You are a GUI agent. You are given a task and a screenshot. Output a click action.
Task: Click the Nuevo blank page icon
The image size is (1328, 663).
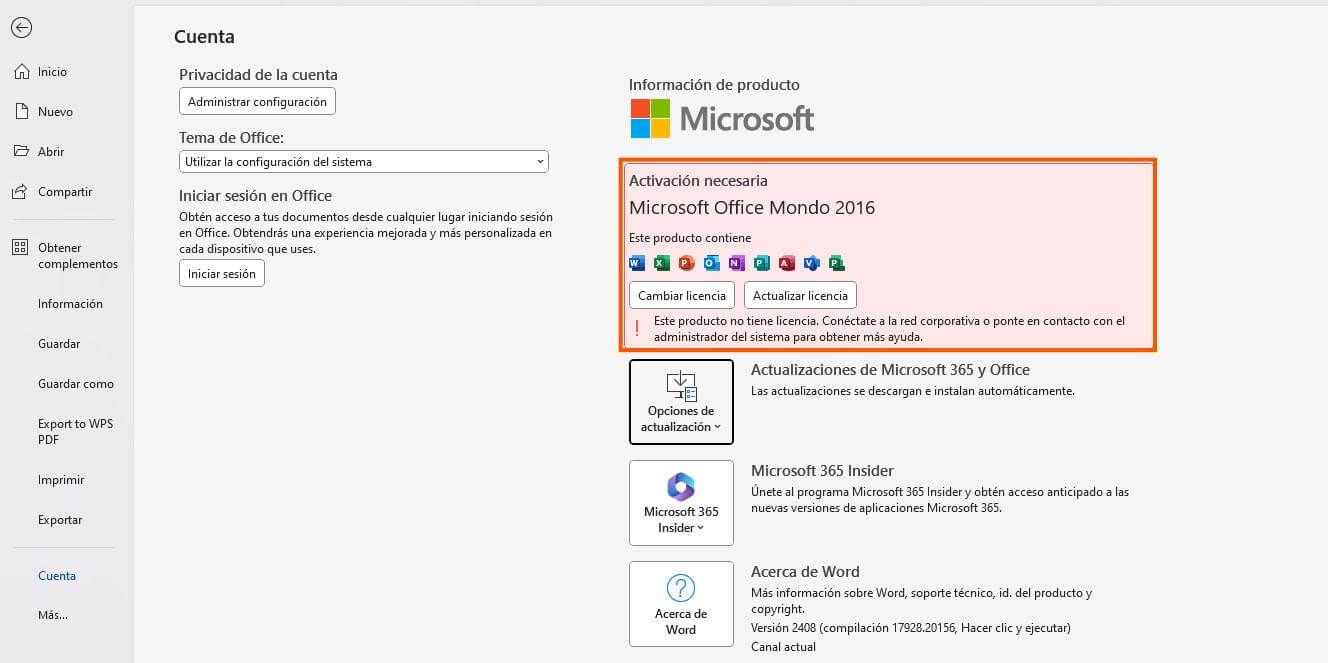tap(21, 112)
